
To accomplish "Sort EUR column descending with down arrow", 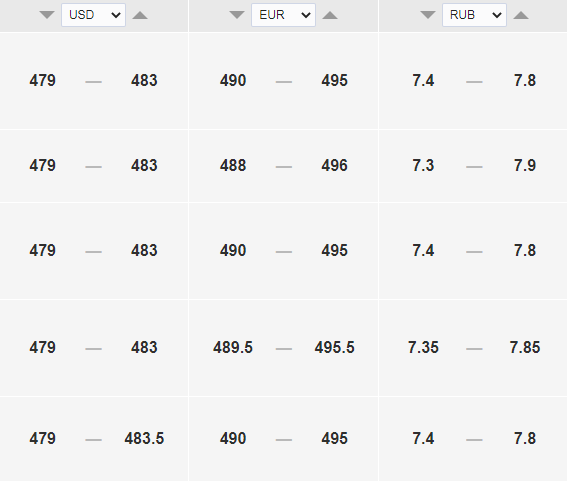I will (237, 15).
